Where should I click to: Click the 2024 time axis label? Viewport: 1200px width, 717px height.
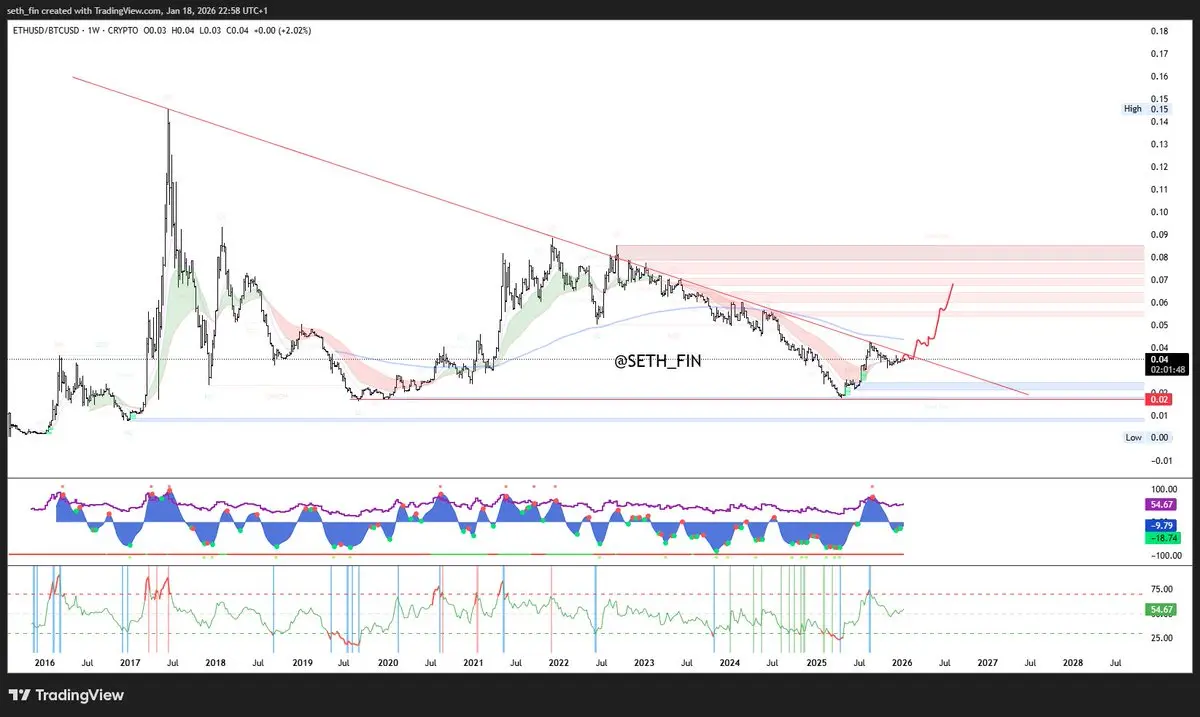pos(730,663)
